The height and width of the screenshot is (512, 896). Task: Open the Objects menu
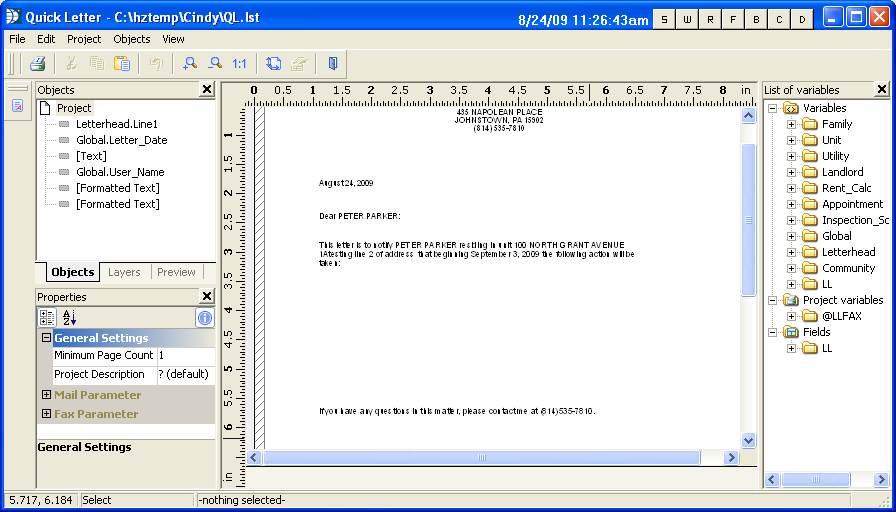(131, 39)
